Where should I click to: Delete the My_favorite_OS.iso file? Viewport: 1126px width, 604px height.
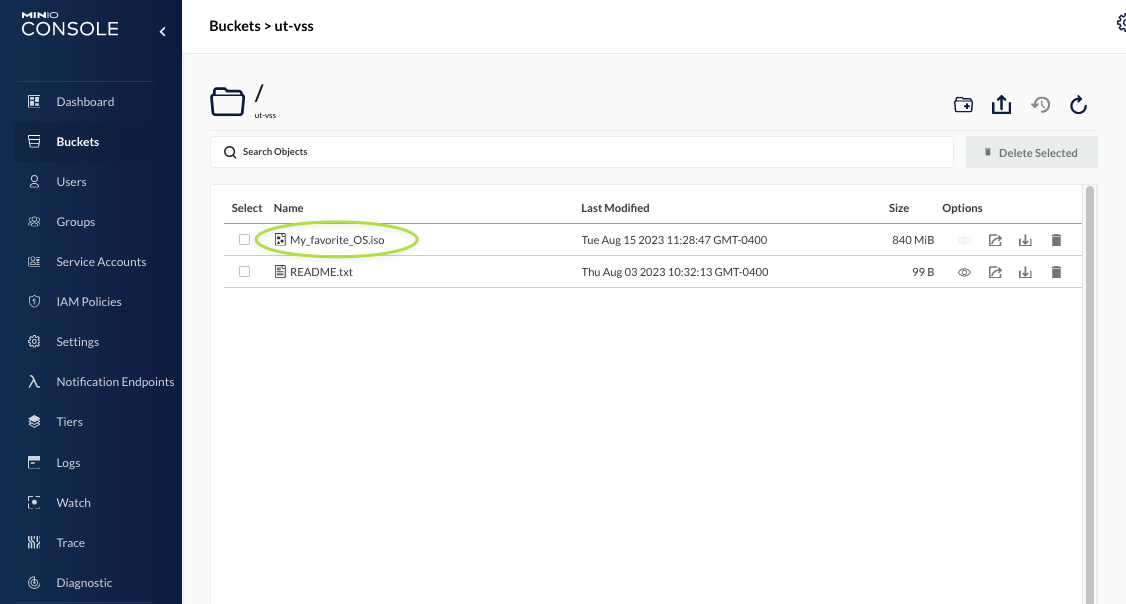(1056, 240)
